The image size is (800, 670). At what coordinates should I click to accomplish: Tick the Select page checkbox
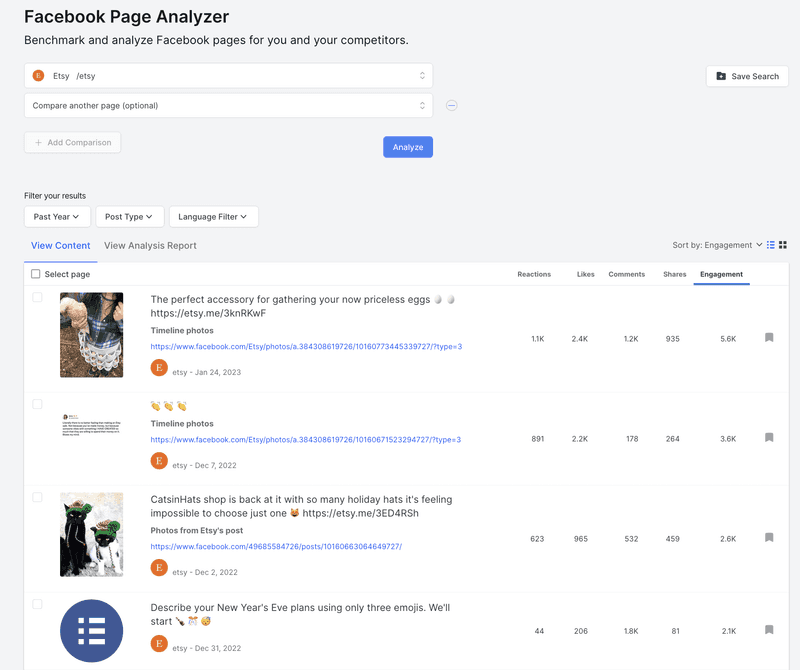pyautogui.click(x=36, y=274)
